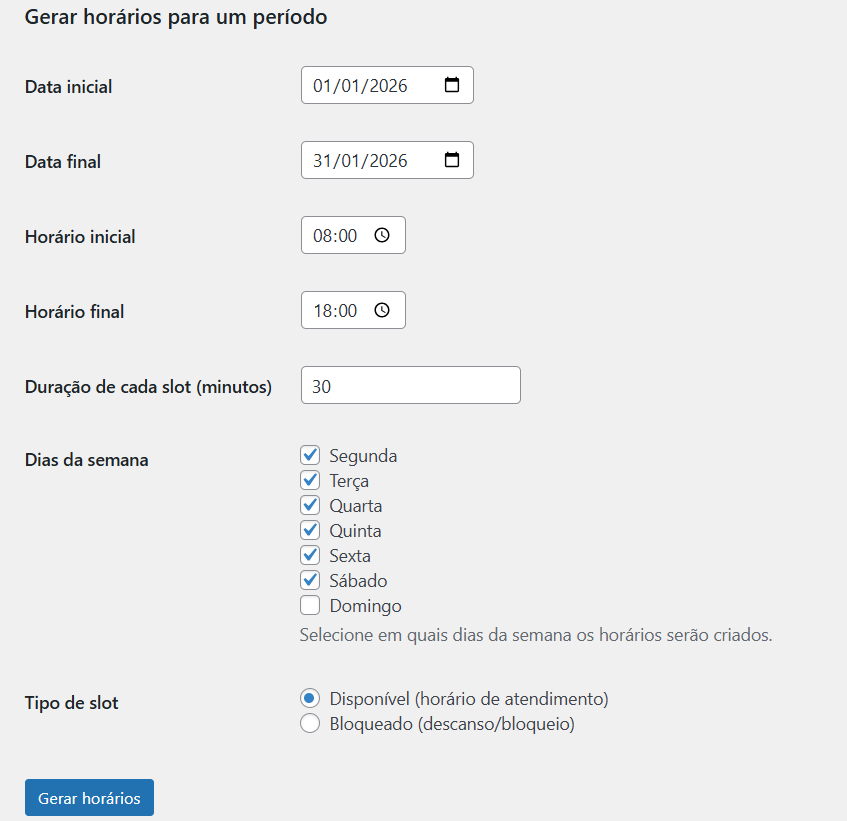Open calendar picker for Data inicial
The width and height of the screenshot is (847, 821).
pyautogui.click(x=452, y=85)
